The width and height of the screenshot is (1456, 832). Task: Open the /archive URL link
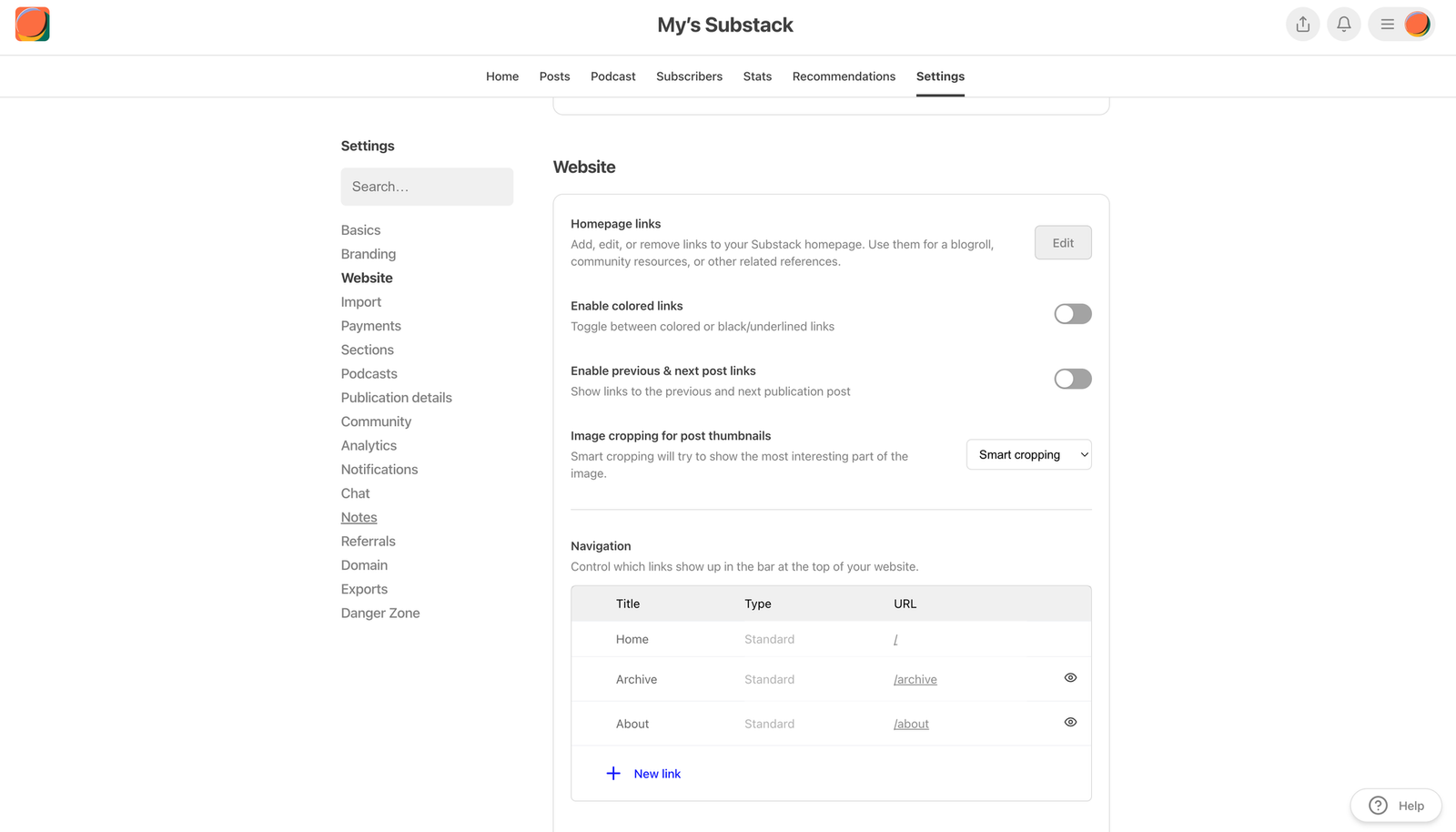[x=915, y=679]
